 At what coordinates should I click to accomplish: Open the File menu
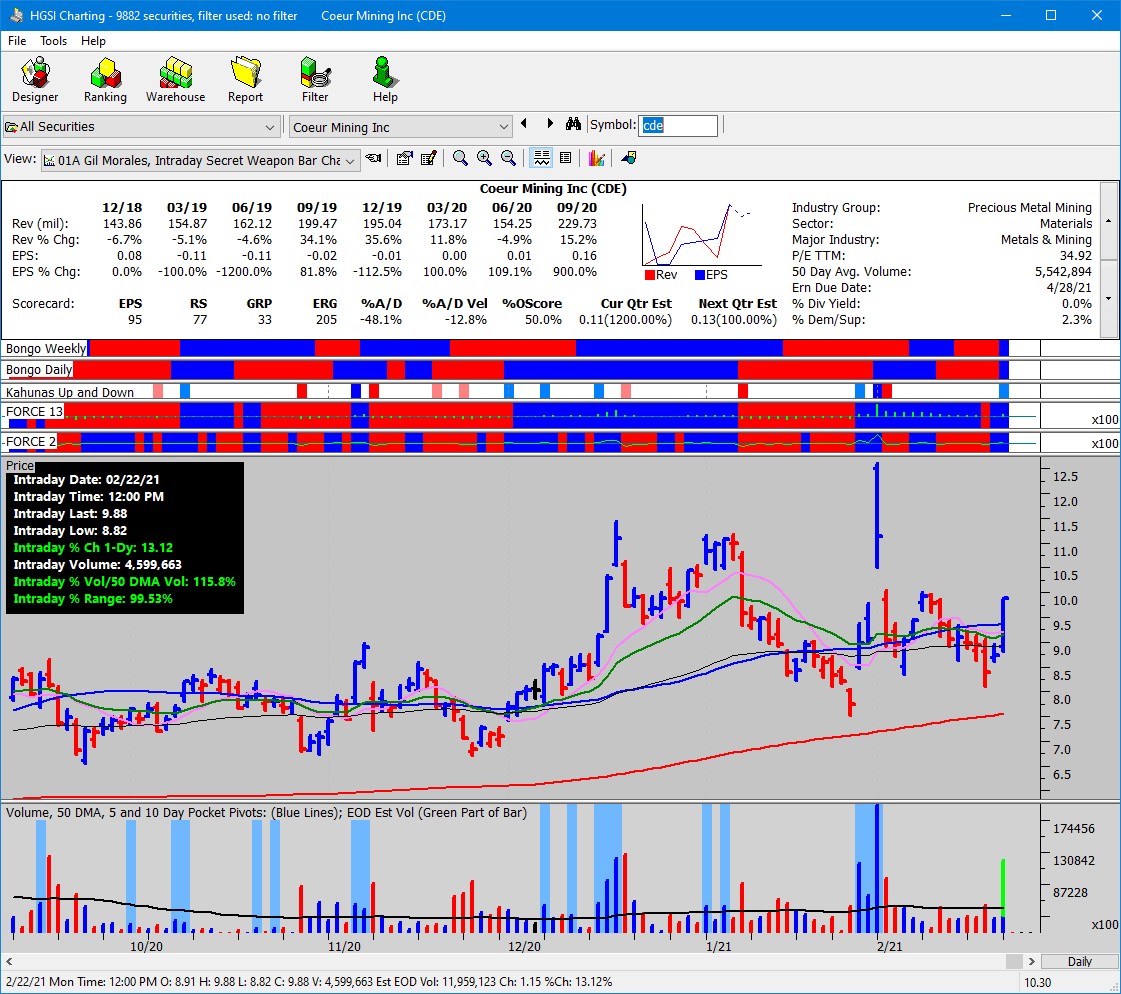16,41
